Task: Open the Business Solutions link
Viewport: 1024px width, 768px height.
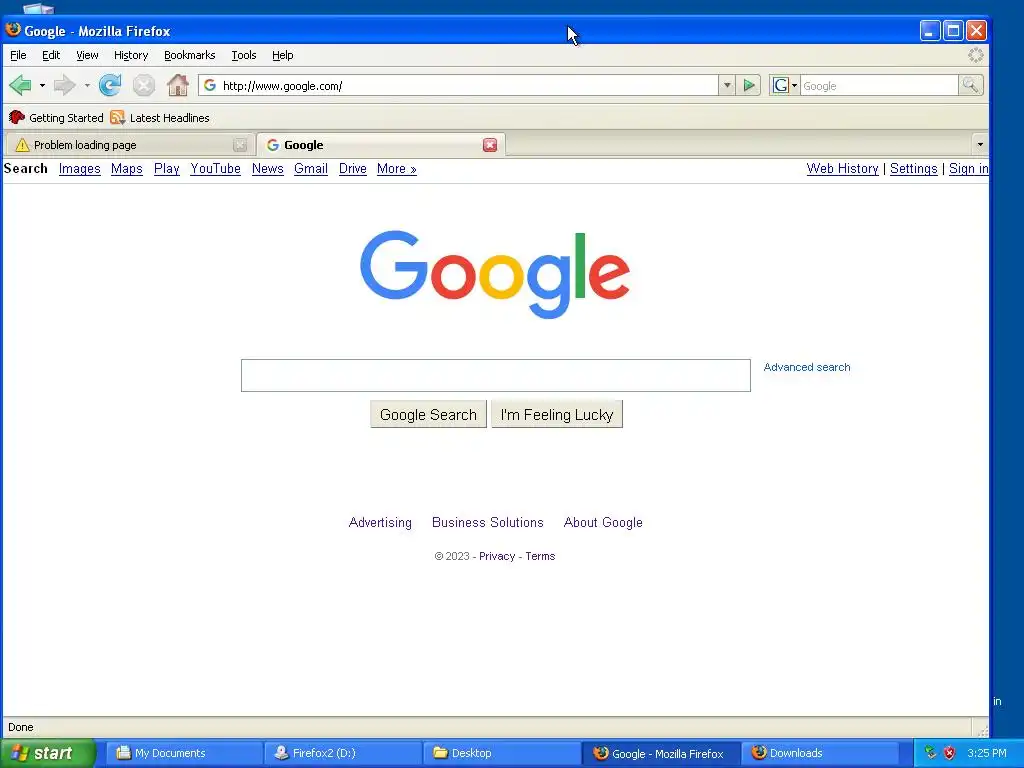Action: pos(488,522)
